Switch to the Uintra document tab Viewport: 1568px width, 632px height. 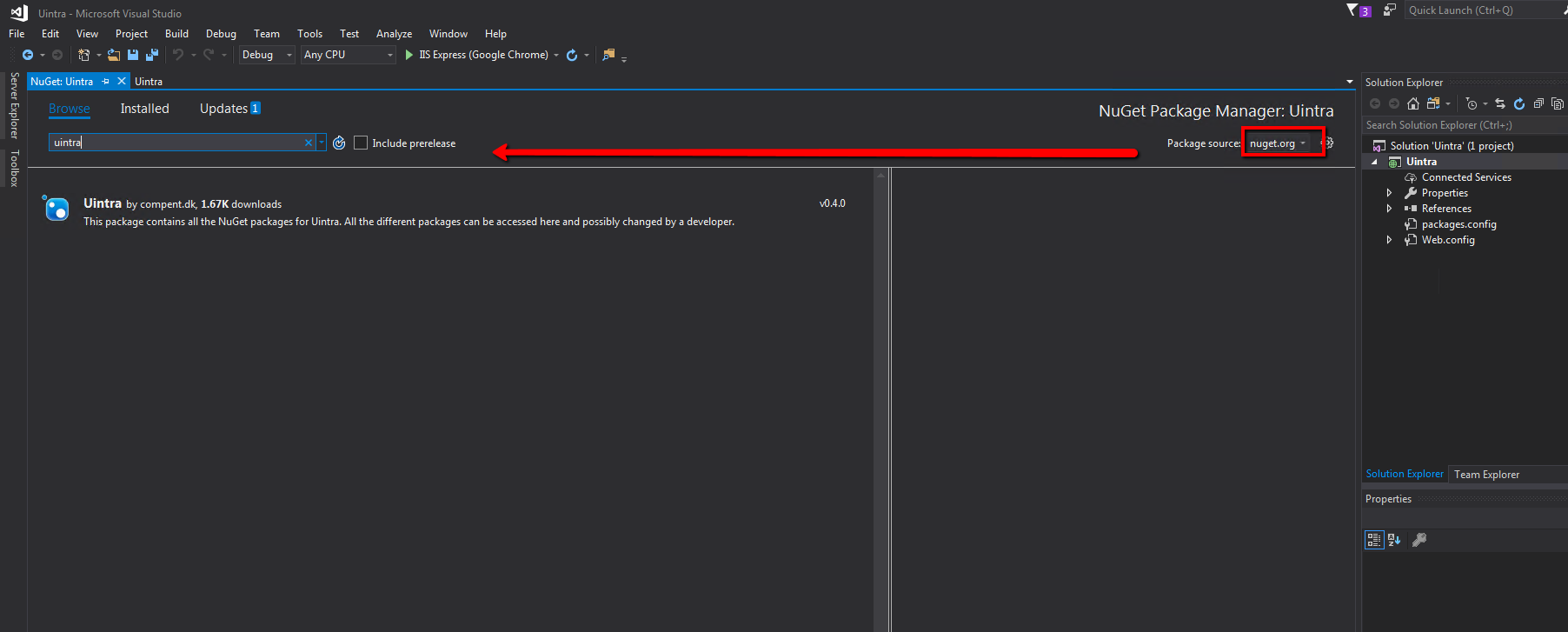click(x=149, y=81)
